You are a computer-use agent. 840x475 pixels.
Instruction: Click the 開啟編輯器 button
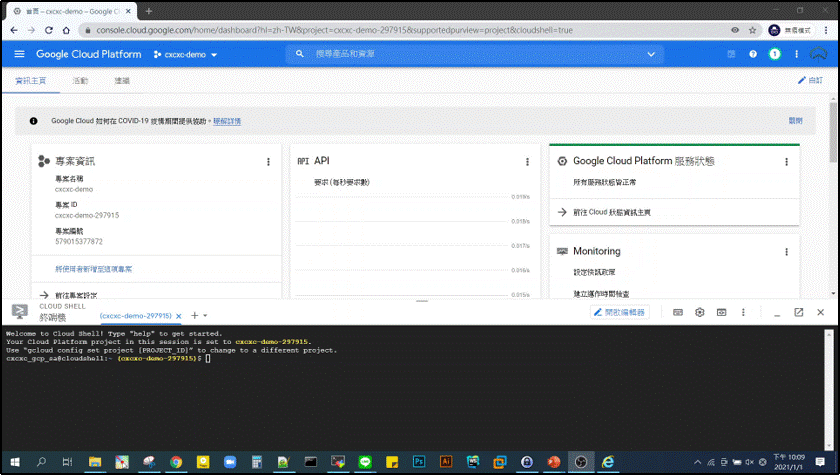pos(621,313)
